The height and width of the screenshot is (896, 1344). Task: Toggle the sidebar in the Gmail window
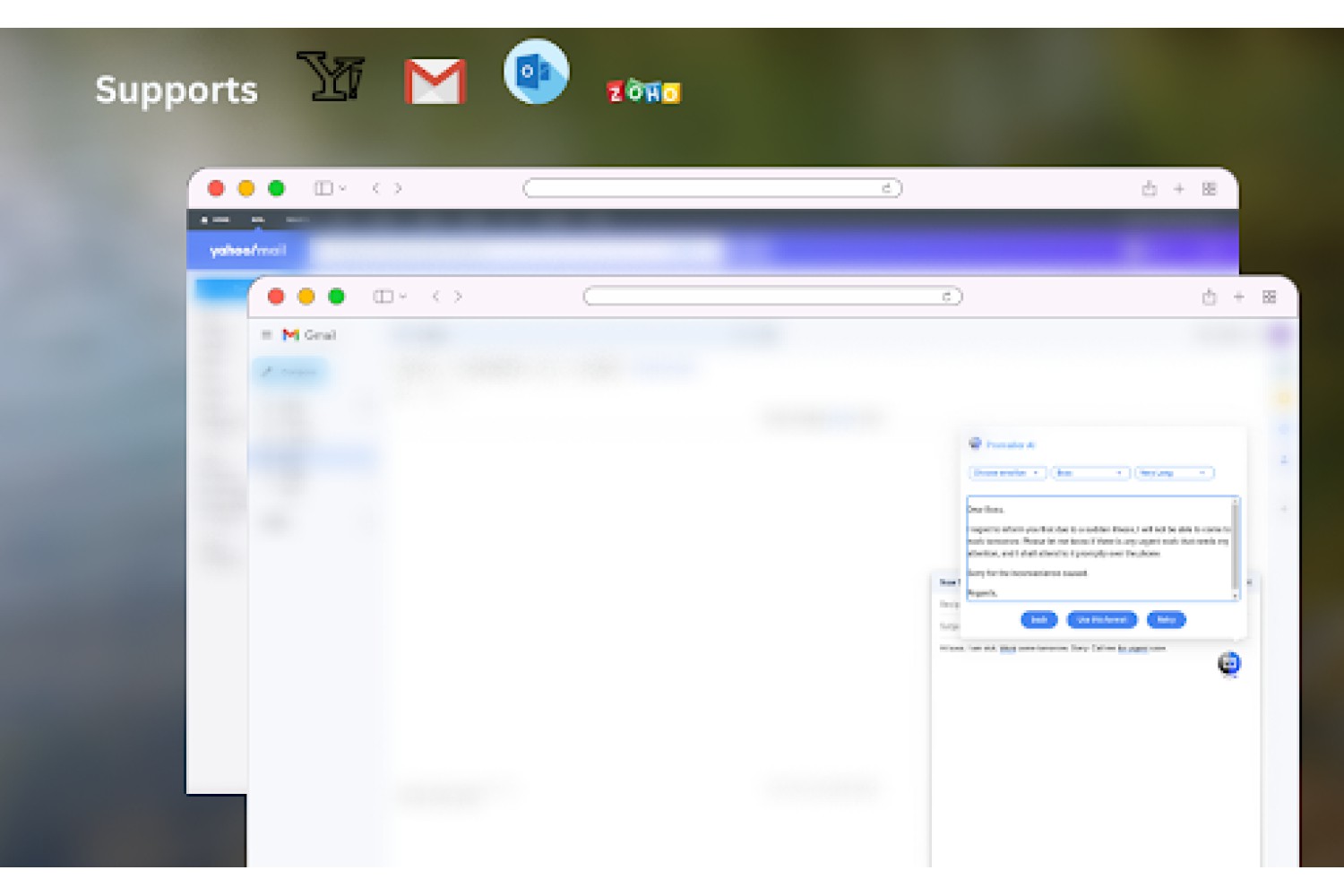tap(383, 297)
